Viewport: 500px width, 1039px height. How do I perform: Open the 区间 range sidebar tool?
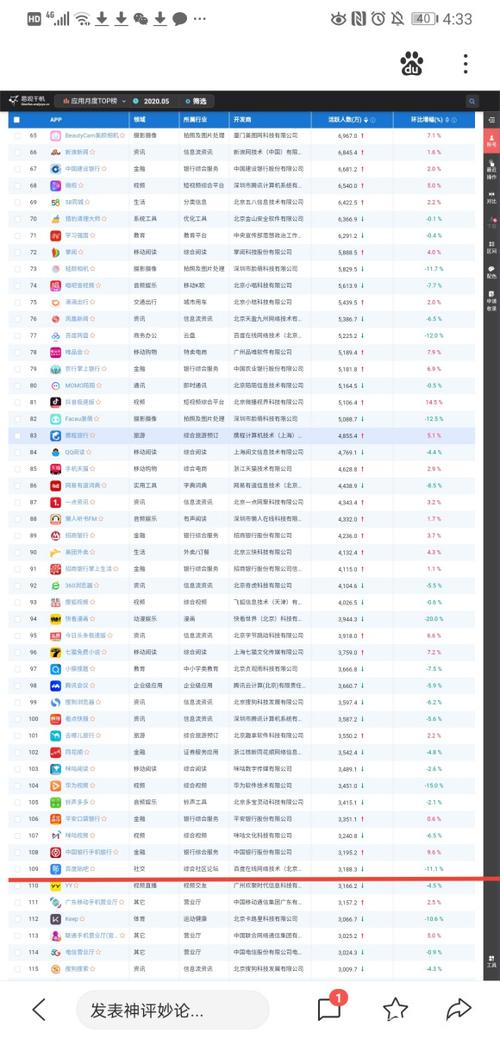[x=491, y=246]
